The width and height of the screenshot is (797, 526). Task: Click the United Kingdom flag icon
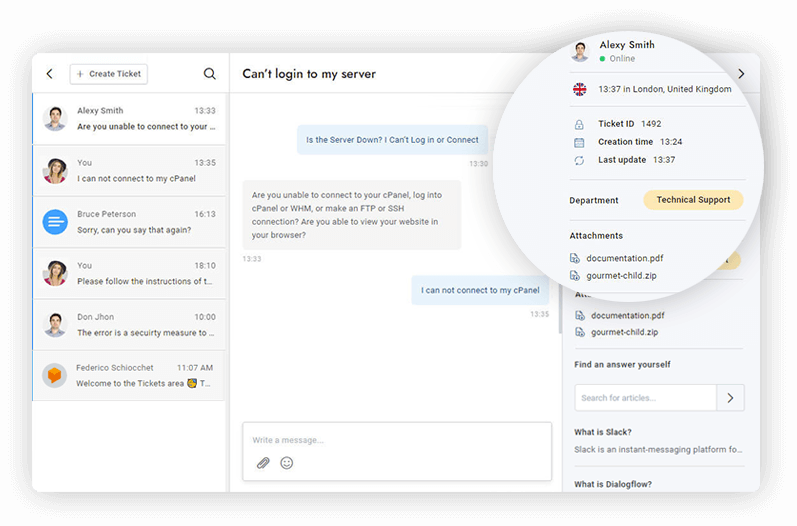pos(579,89)
